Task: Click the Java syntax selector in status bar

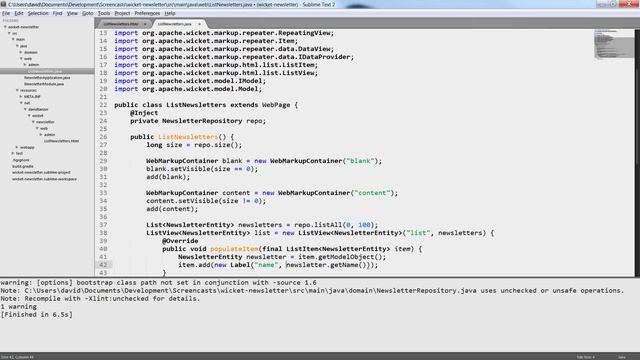Action: click(622, 357)
